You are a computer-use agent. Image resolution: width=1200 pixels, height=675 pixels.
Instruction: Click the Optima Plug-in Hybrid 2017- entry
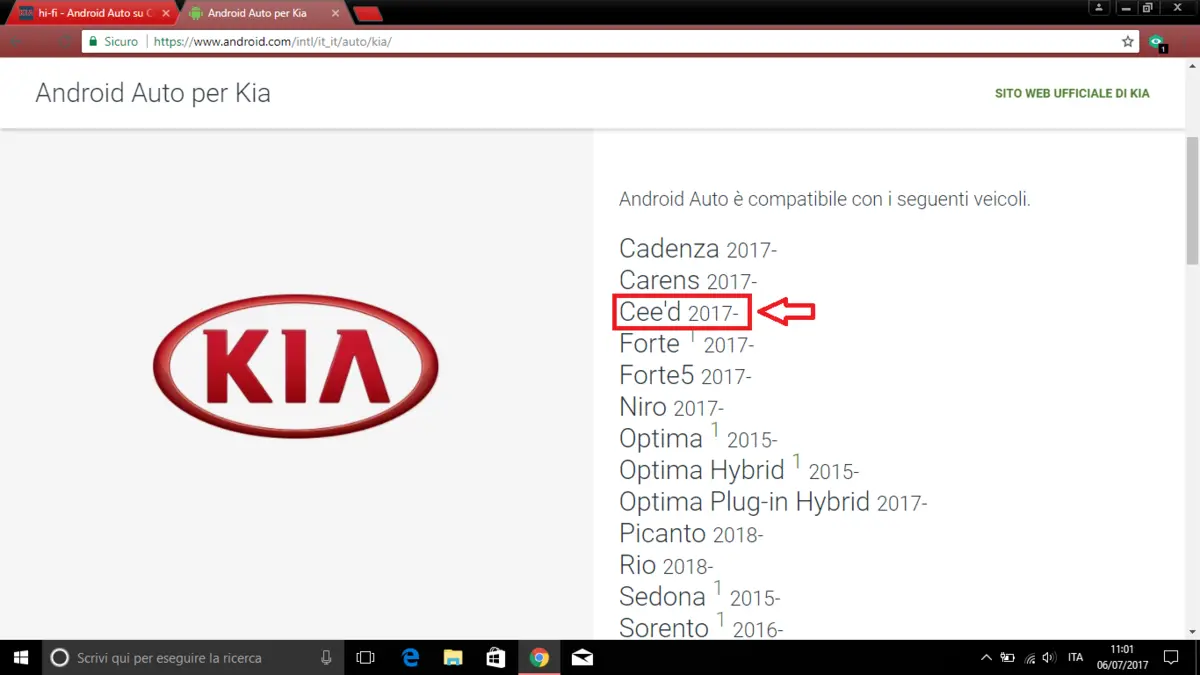pyautogui.click(x=773, y=502)
